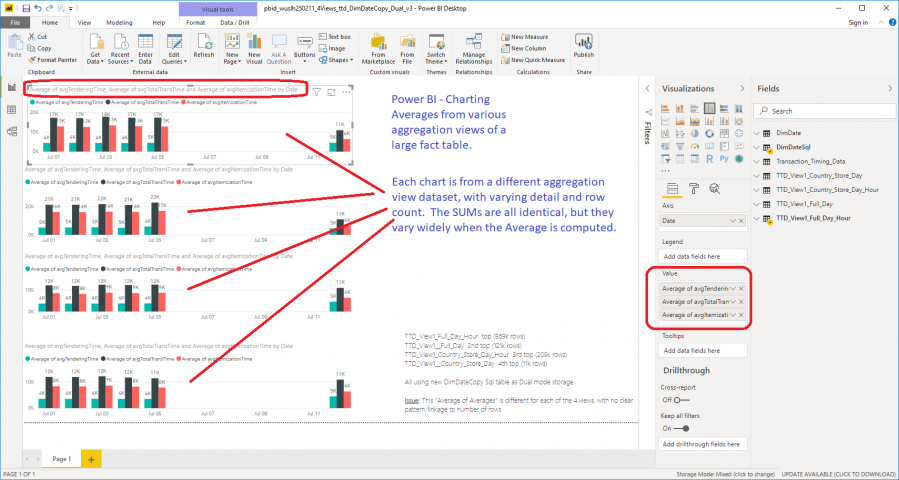Open Manage Relationships
The height and width of the screenshot is (480, 899).
click(474, 49)
